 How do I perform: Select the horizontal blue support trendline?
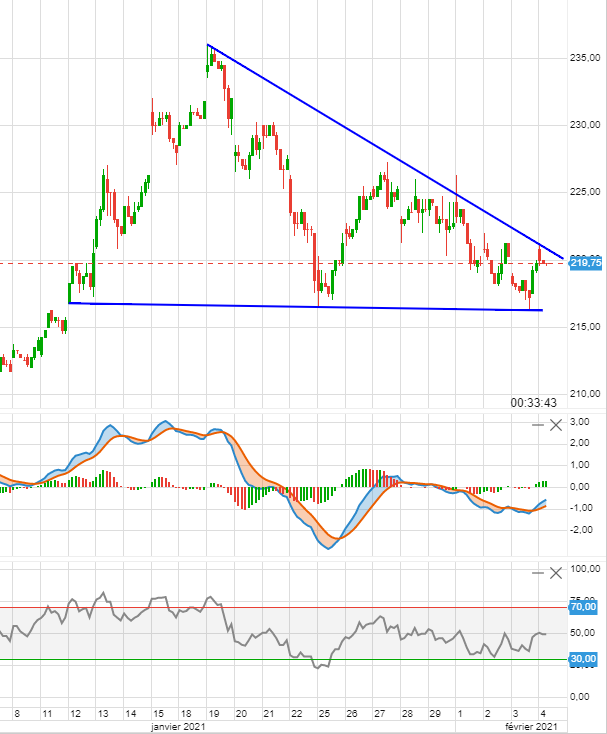[x=300, y=306]
